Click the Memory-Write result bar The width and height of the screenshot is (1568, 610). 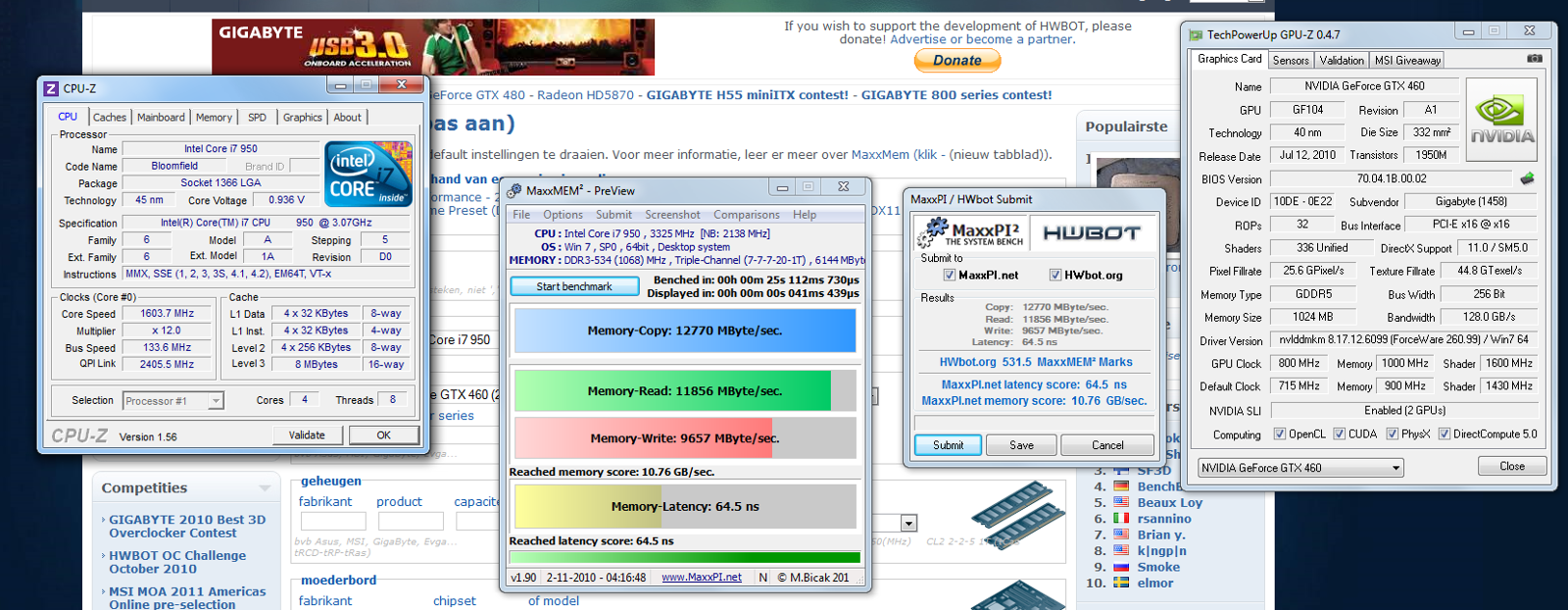(x=685, y=438)
